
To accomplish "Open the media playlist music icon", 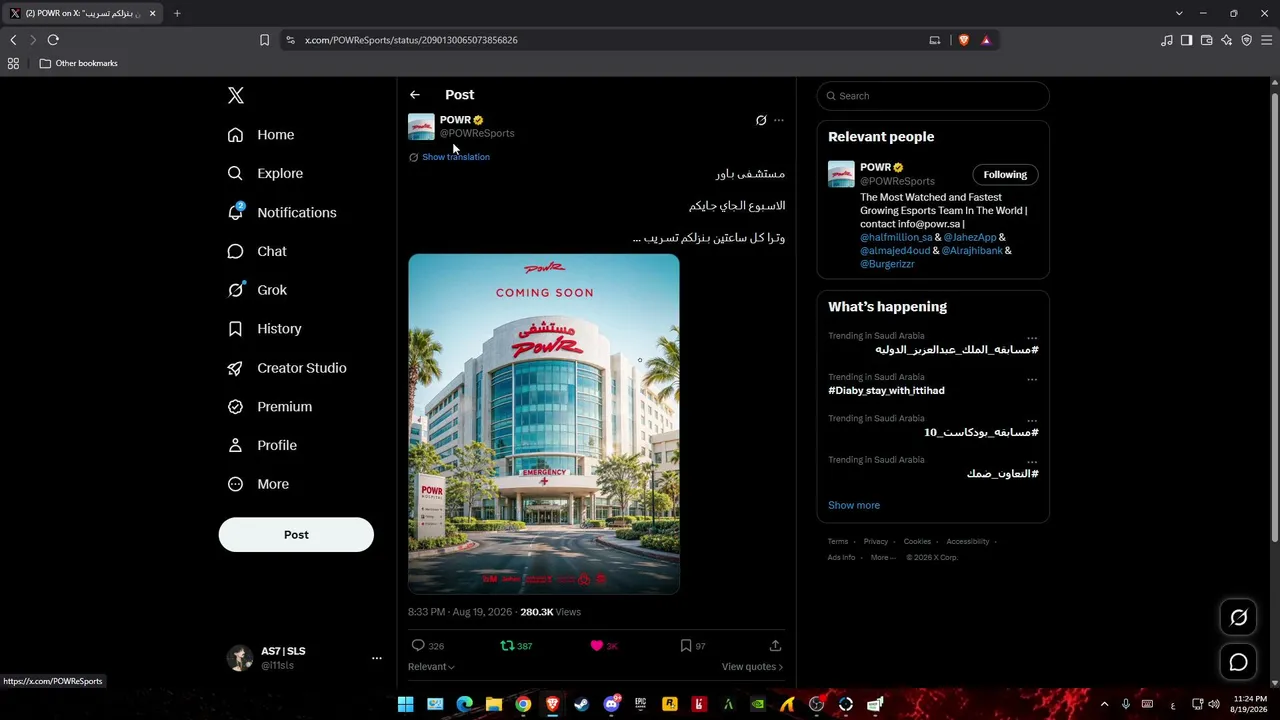I will point(1167,40).
